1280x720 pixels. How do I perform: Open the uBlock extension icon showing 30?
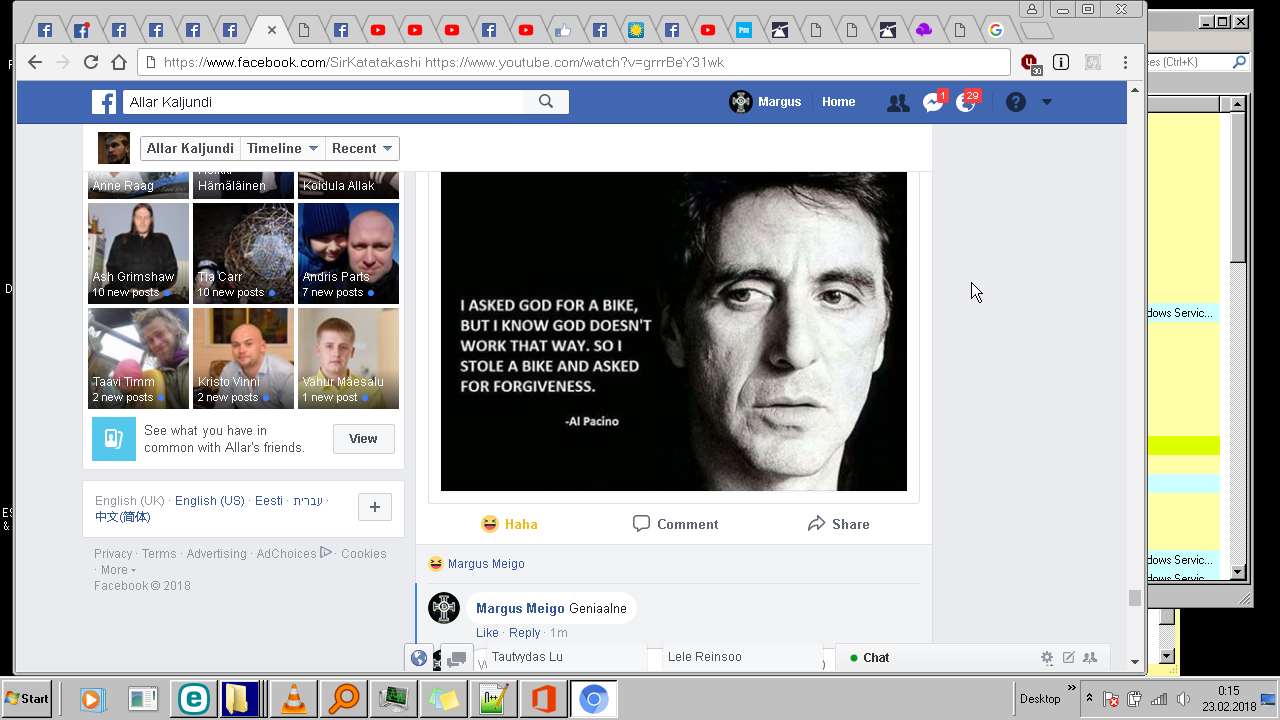pos(1031,63)
